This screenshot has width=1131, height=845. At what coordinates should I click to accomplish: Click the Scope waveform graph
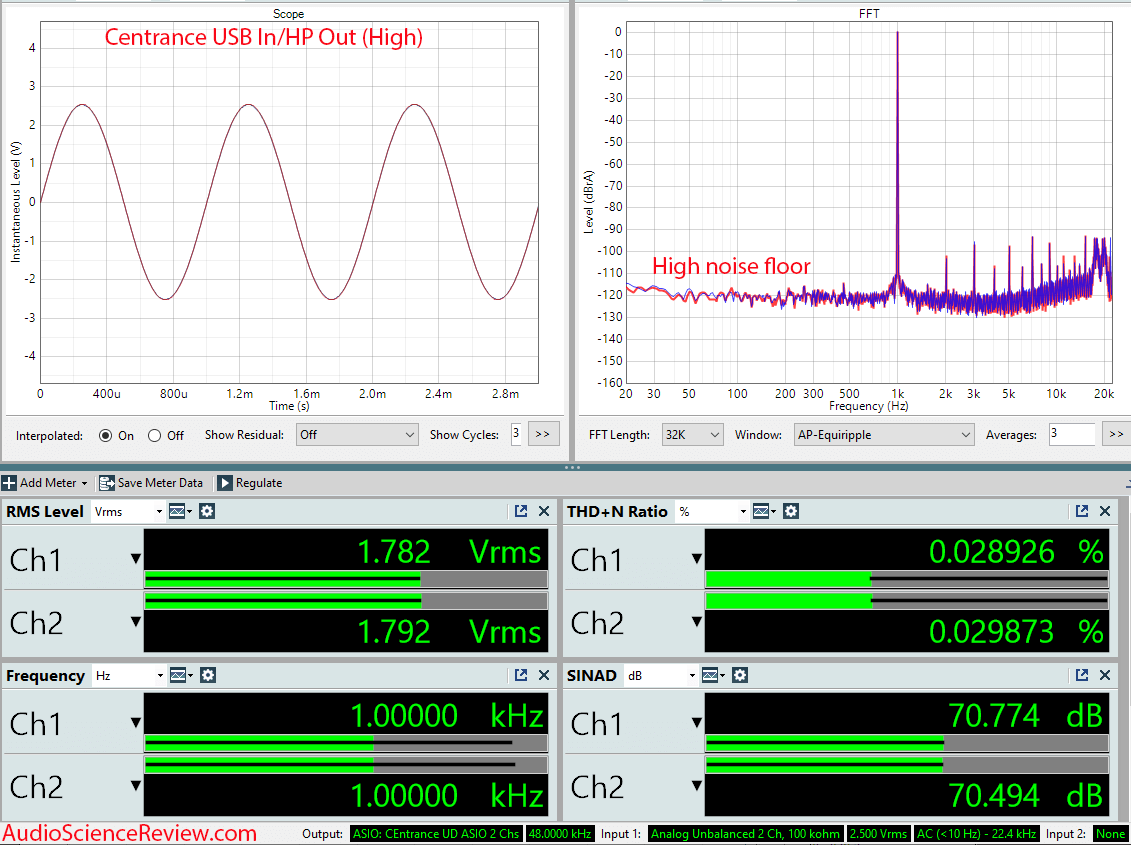click(289, 202)
